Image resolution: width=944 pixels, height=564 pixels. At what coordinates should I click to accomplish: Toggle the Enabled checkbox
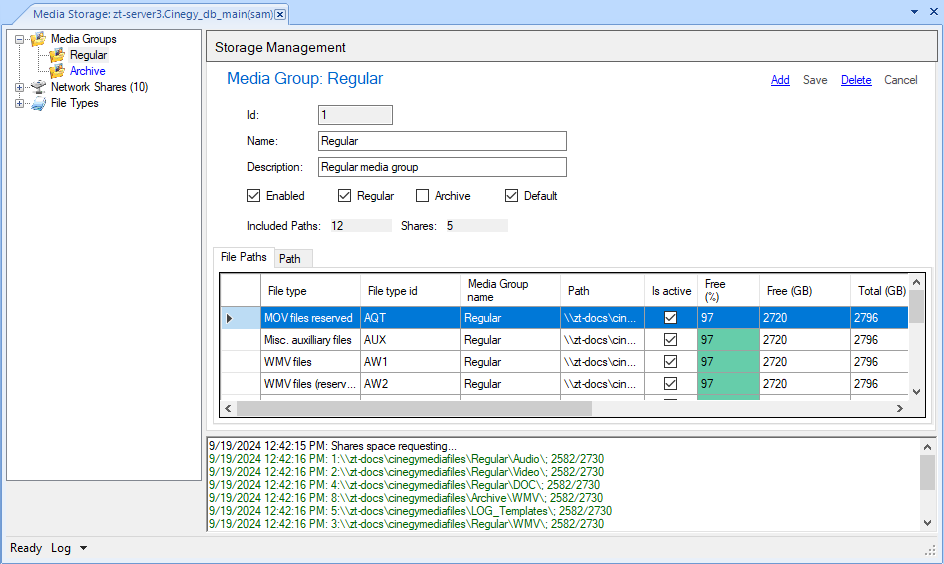253,196
